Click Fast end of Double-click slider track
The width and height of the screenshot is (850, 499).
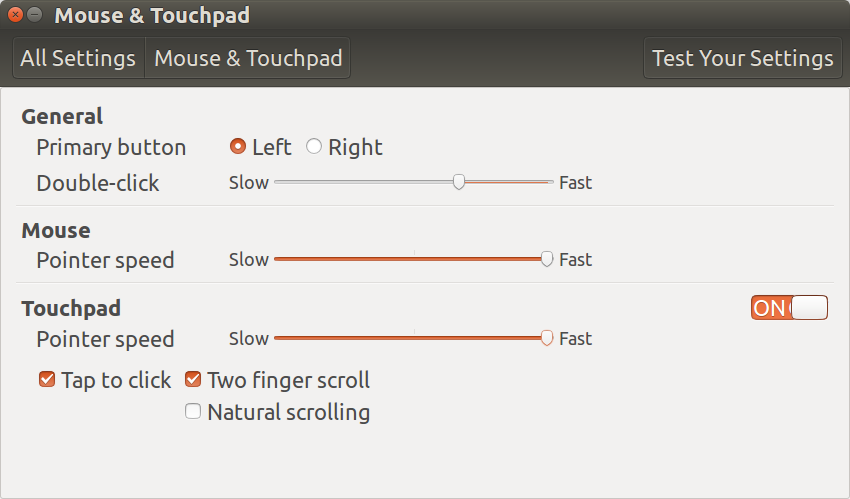550,182
